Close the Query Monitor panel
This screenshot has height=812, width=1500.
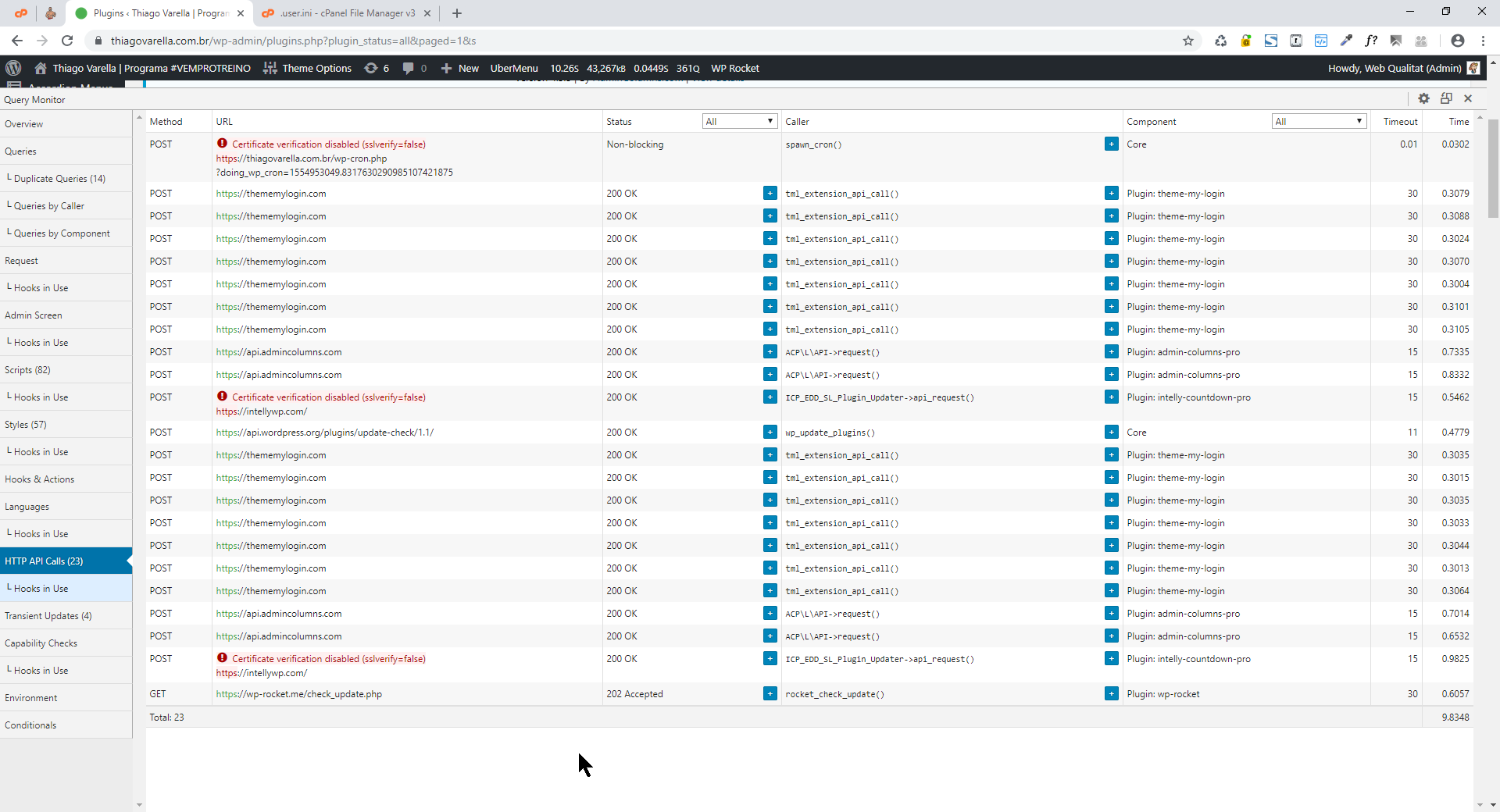pyautogui.click(x=1468, y=98)
